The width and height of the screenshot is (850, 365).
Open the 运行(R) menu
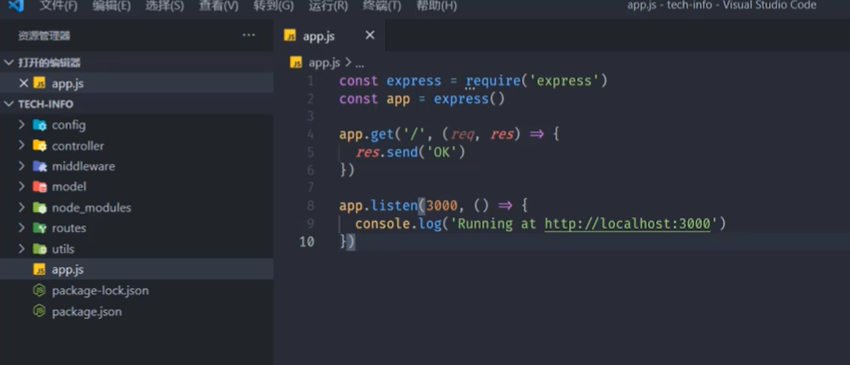[328, 6]
